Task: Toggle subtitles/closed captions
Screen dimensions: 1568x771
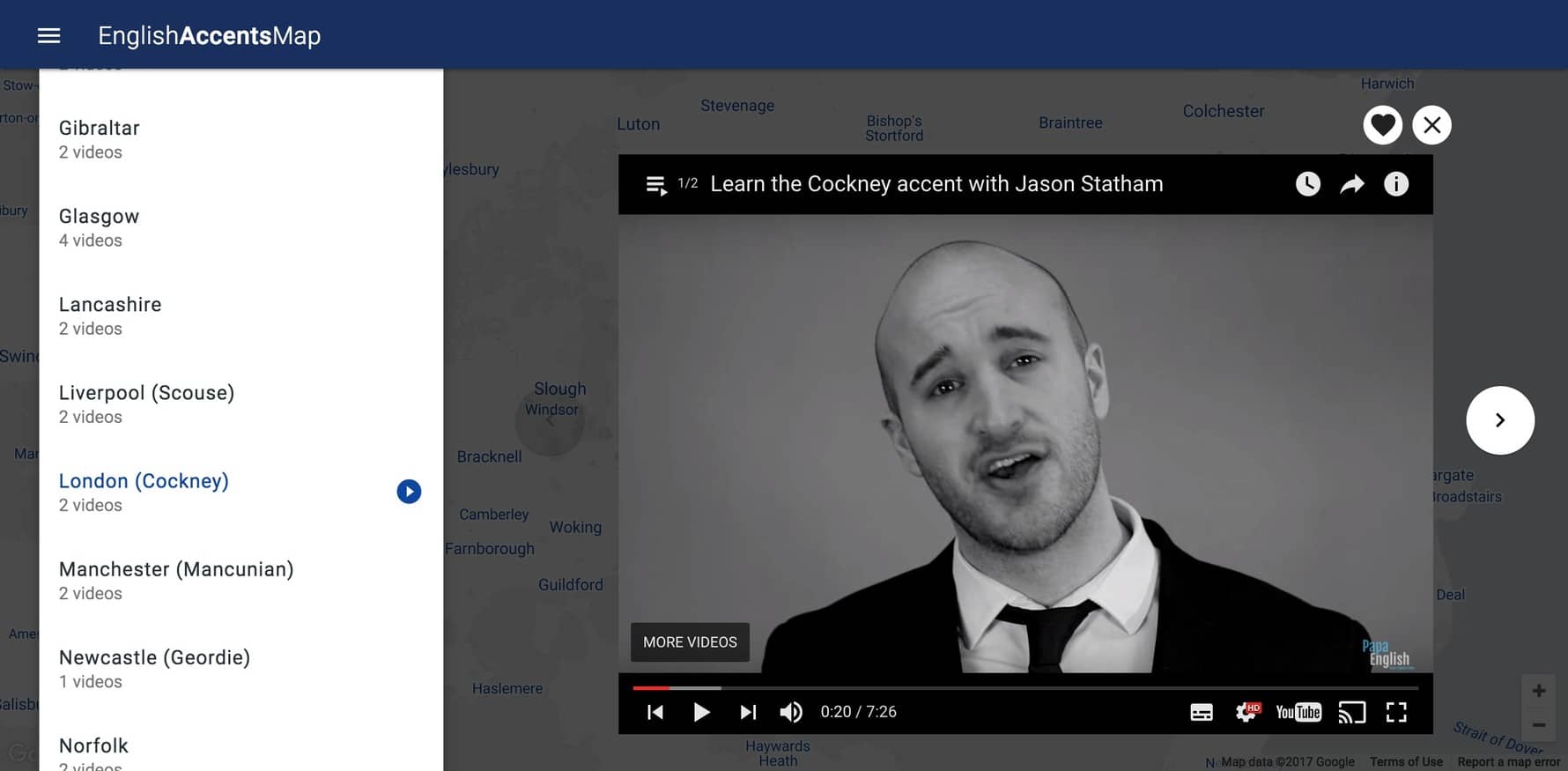Action: coord(1202,712)
